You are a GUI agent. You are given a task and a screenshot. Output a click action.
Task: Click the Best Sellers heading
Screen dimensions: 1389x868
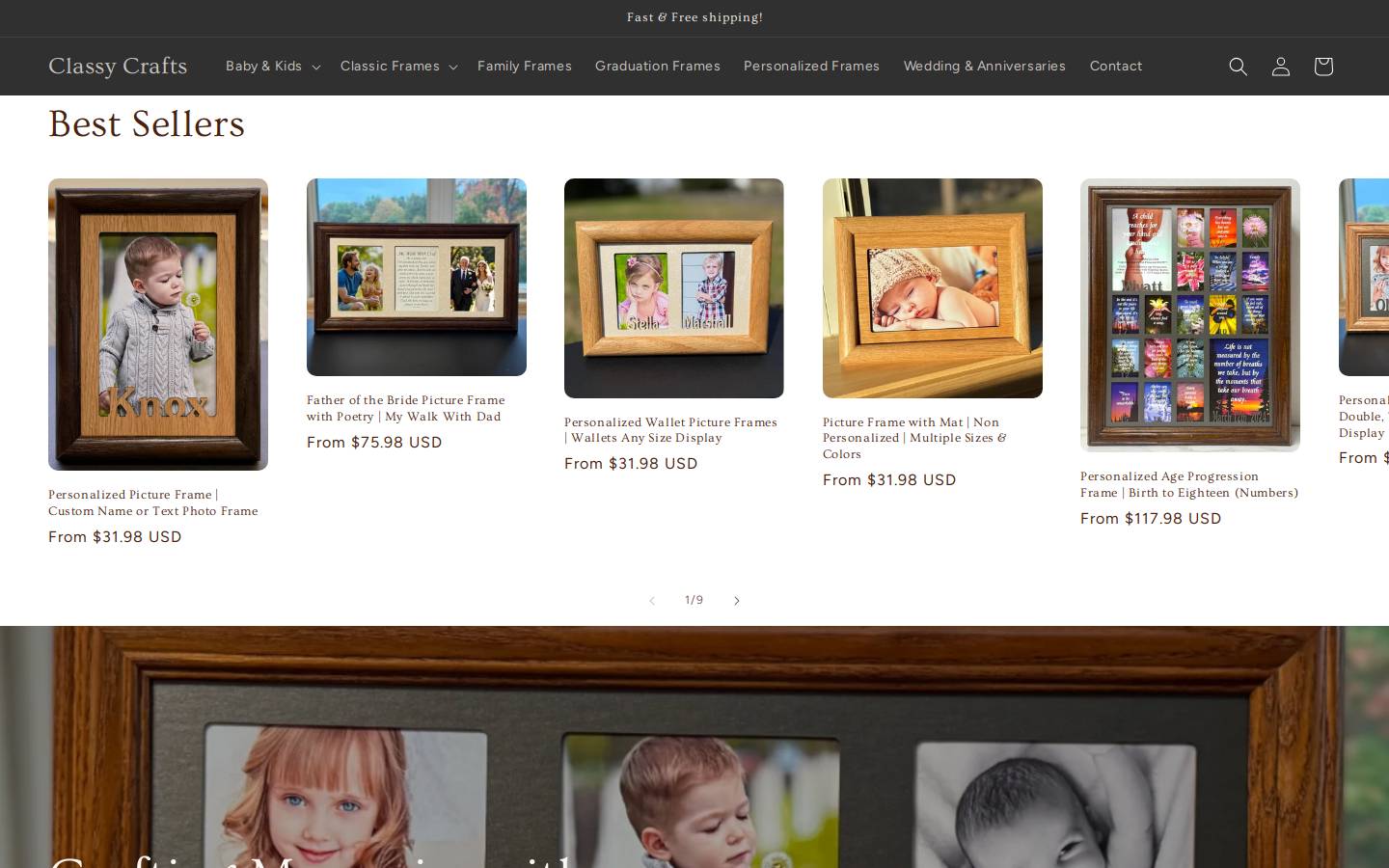(x=147, y=124)
